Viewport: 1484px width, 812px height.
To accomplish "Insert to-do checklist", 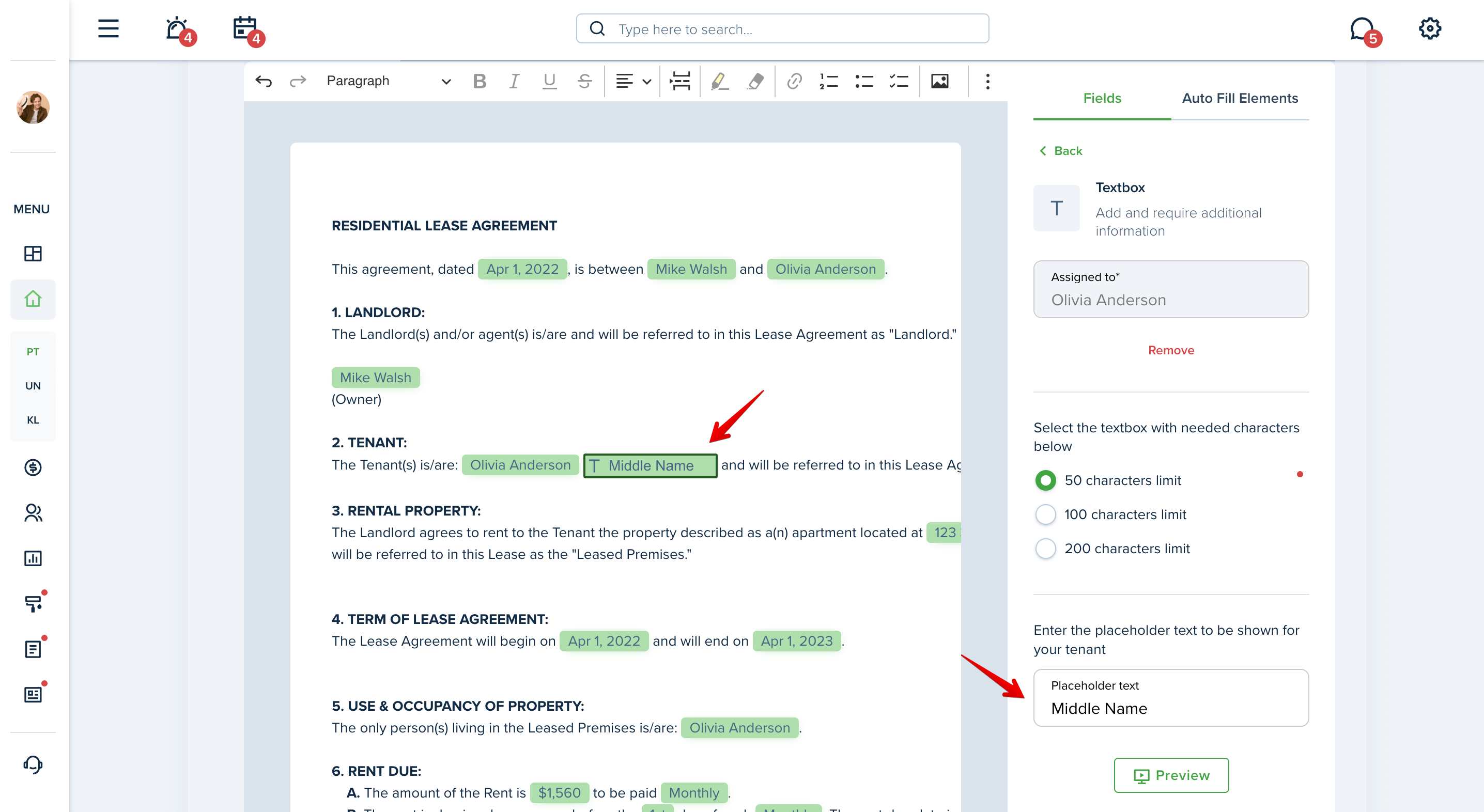I will click(x=898, y=81).
